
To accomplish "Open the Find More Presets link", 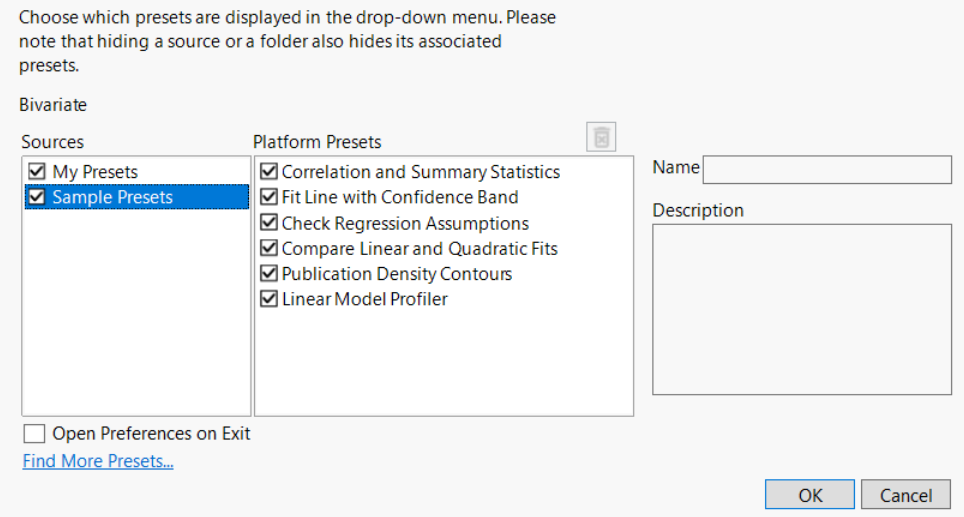I will coord(98,461).
